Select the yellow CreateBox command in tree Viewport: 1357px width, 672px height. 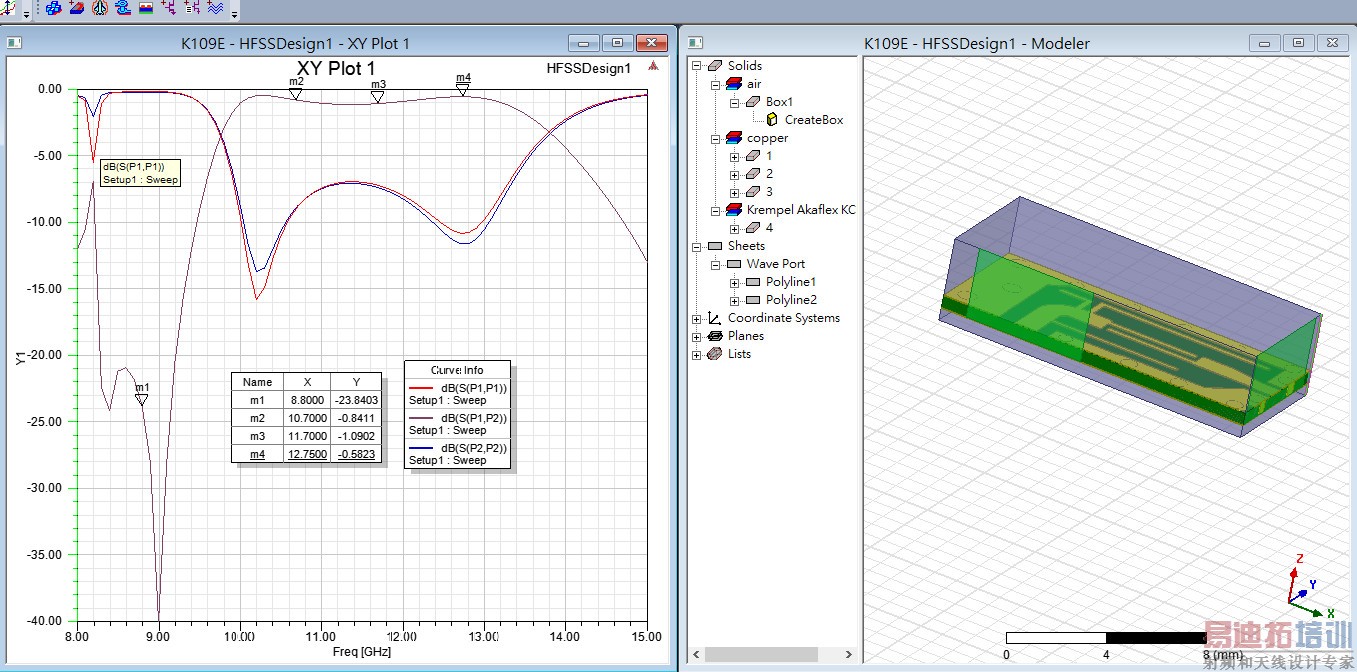[x=772, y=120]
